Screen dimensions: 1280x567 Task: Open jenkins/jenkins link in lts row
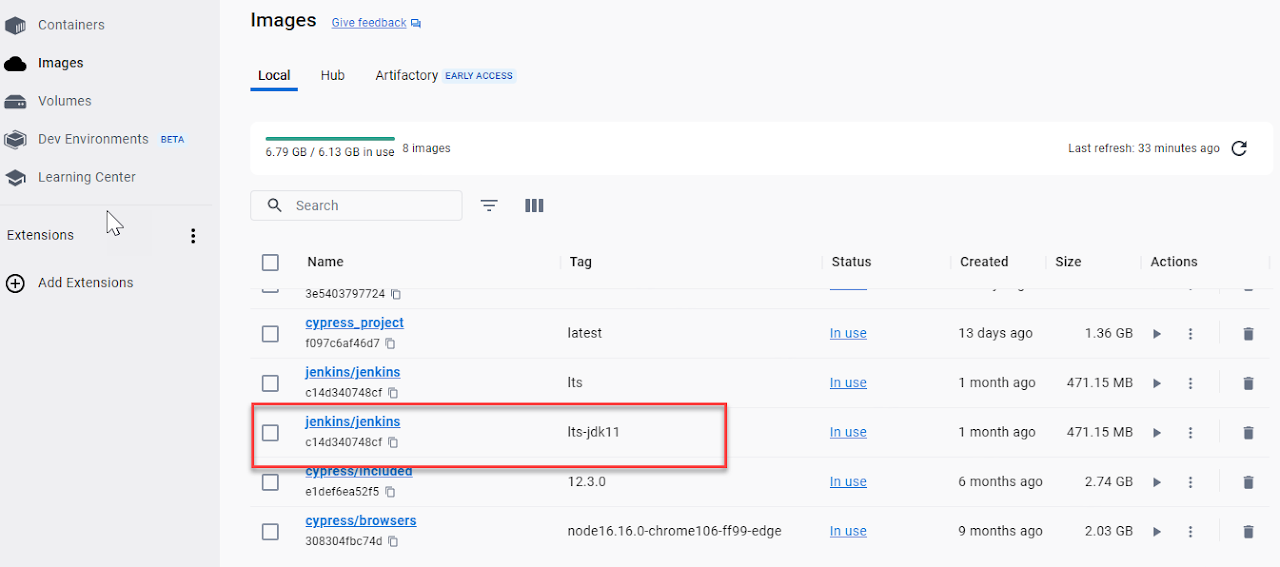point(353,372)
